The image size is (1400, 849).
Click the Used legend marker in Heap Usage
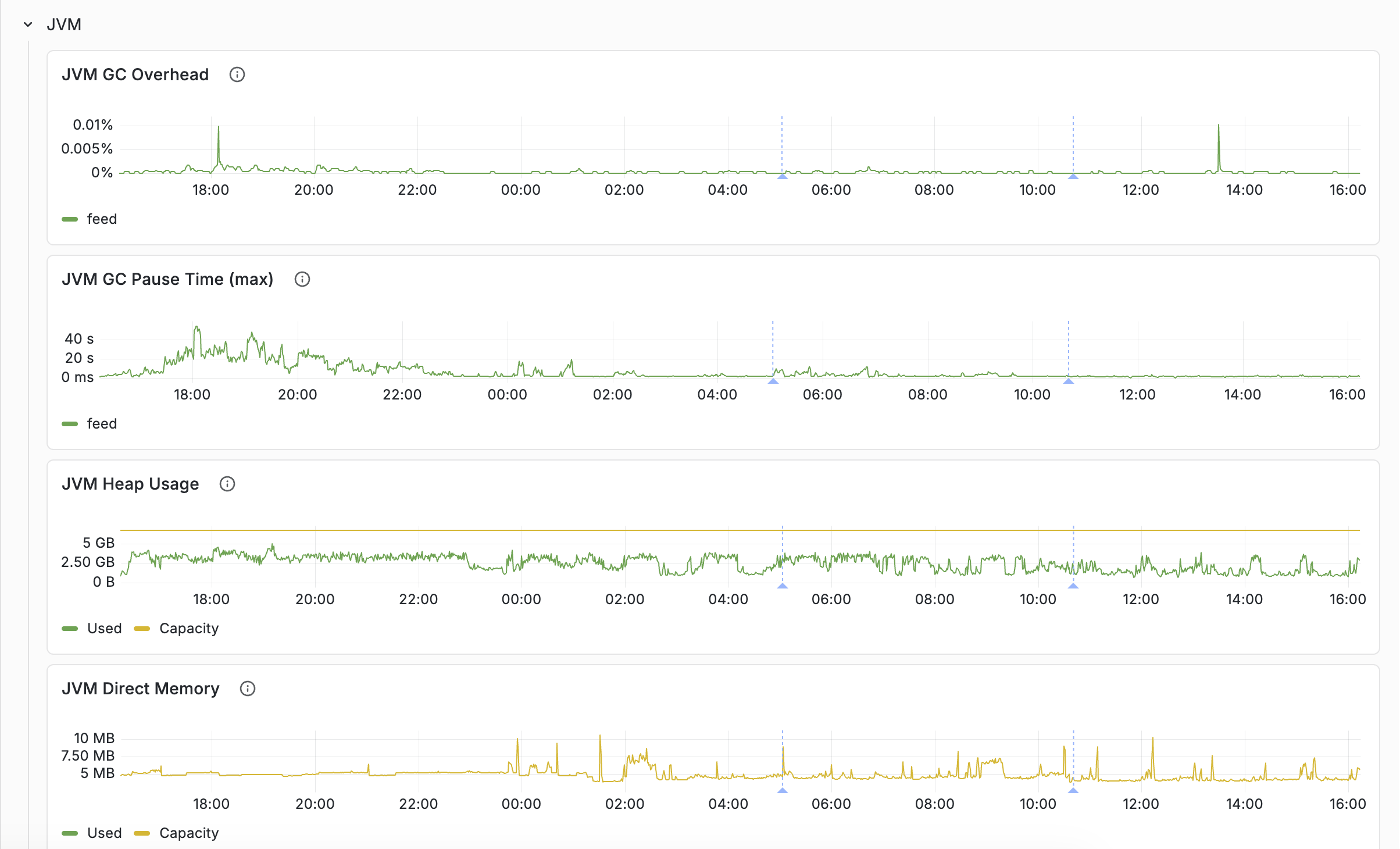[x=70, y=628]
